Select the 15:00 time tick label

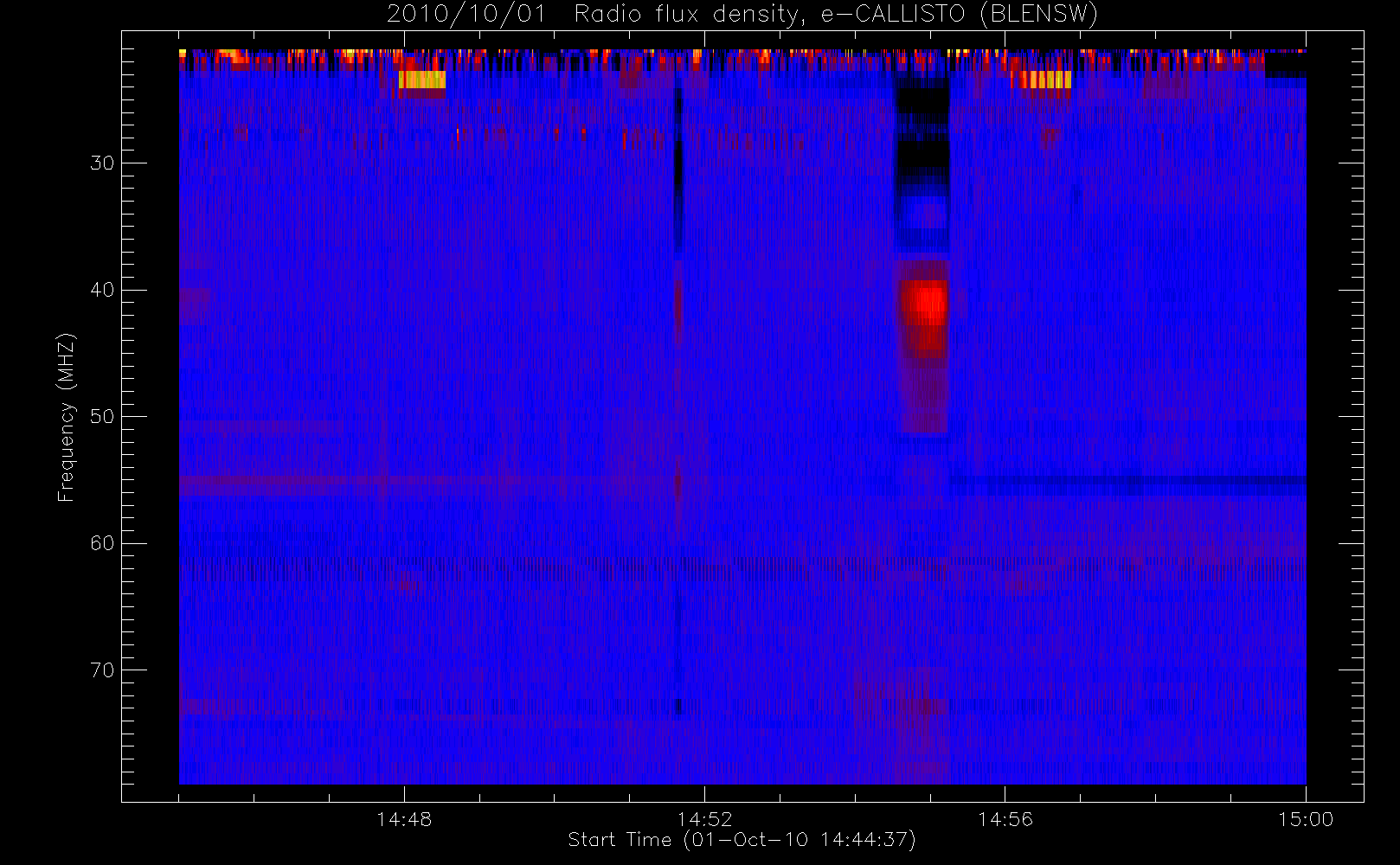(1305, 819)
